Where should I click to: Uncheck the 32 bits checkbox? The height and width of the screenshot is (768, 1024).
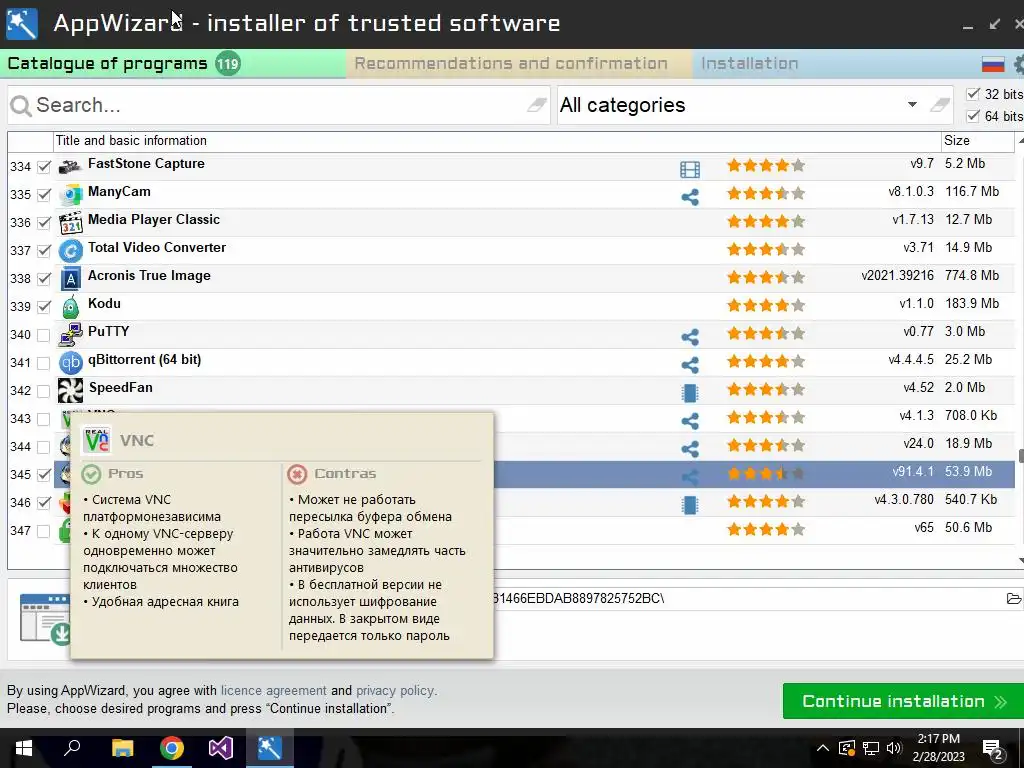pyautogui.click(x=973, y=94)
